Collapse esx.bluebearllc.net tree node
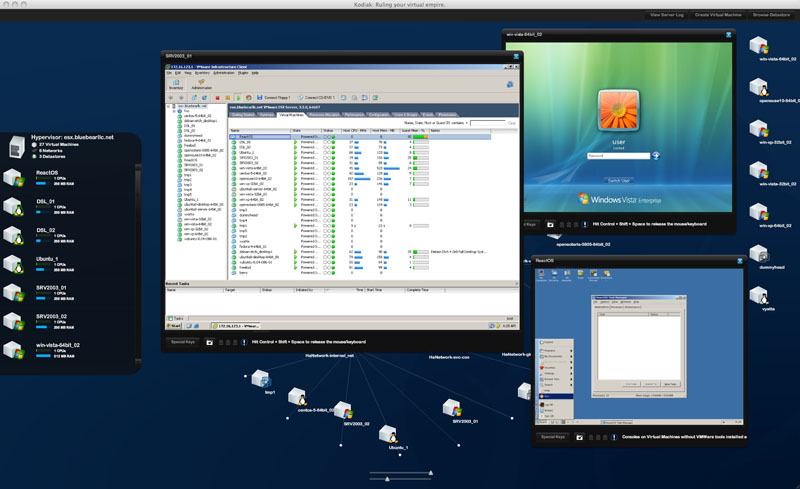 click(x=169, y=106)
